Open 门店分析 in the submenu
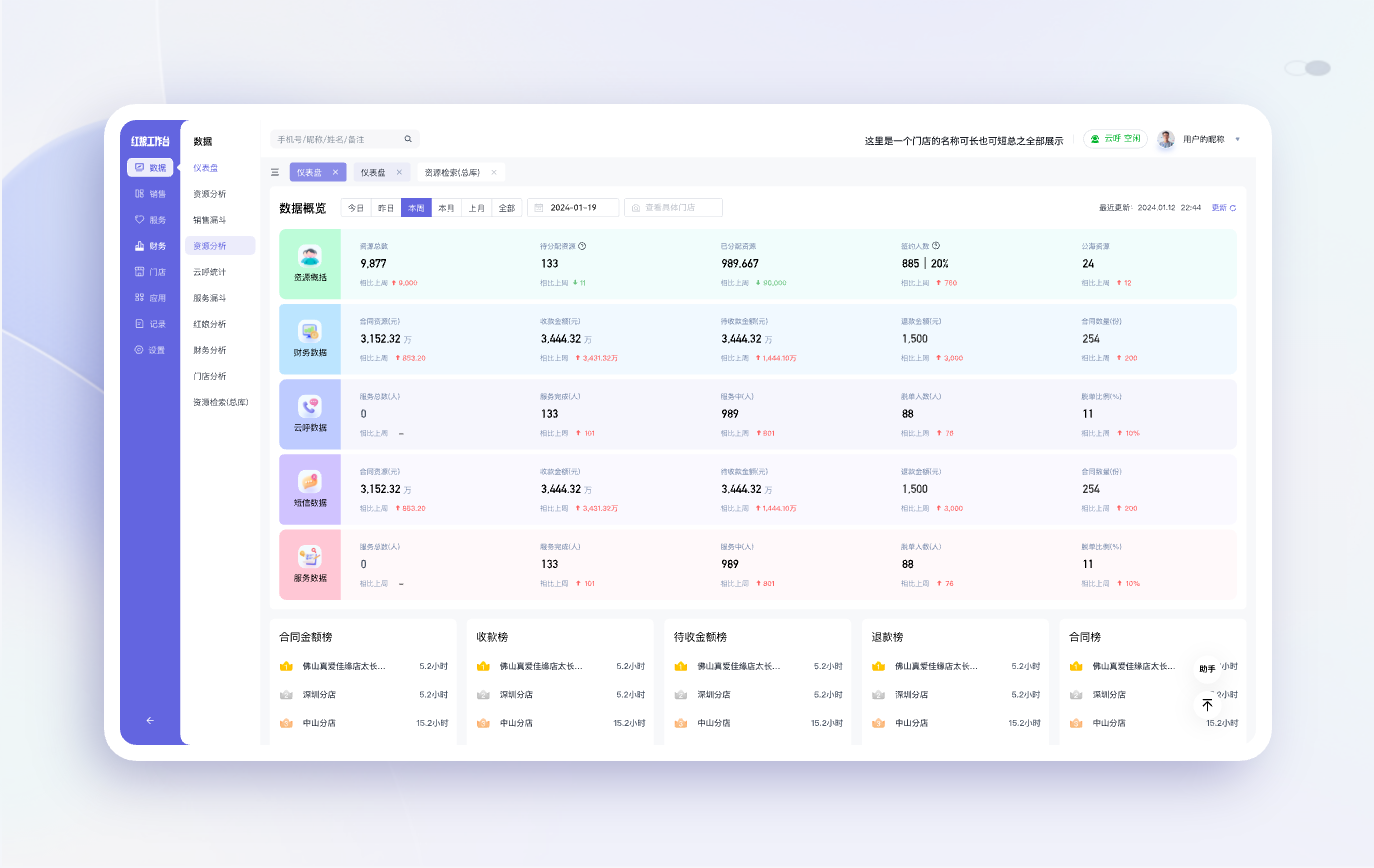This screenshot has height=868, width=1374. coord(210,376)
